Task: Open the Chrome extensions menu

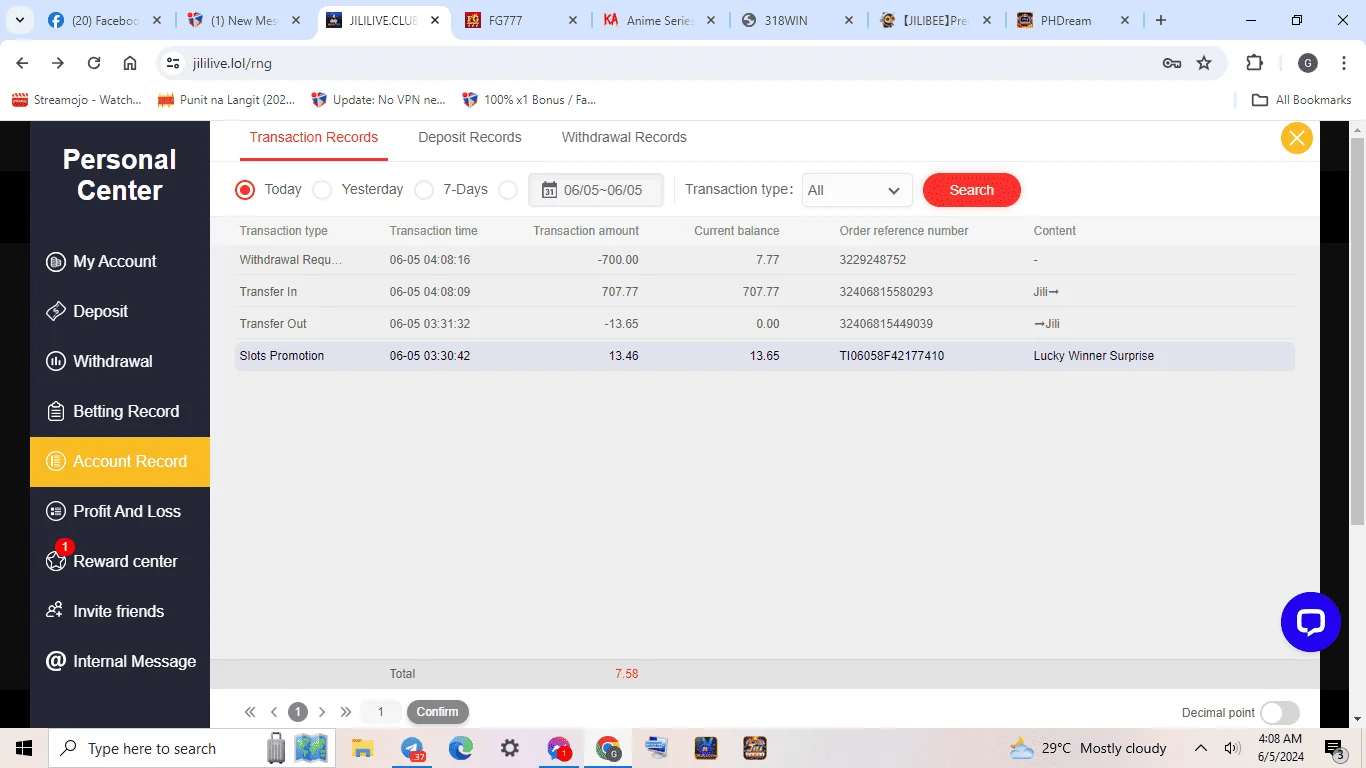Action: [x=1254, y=63]
